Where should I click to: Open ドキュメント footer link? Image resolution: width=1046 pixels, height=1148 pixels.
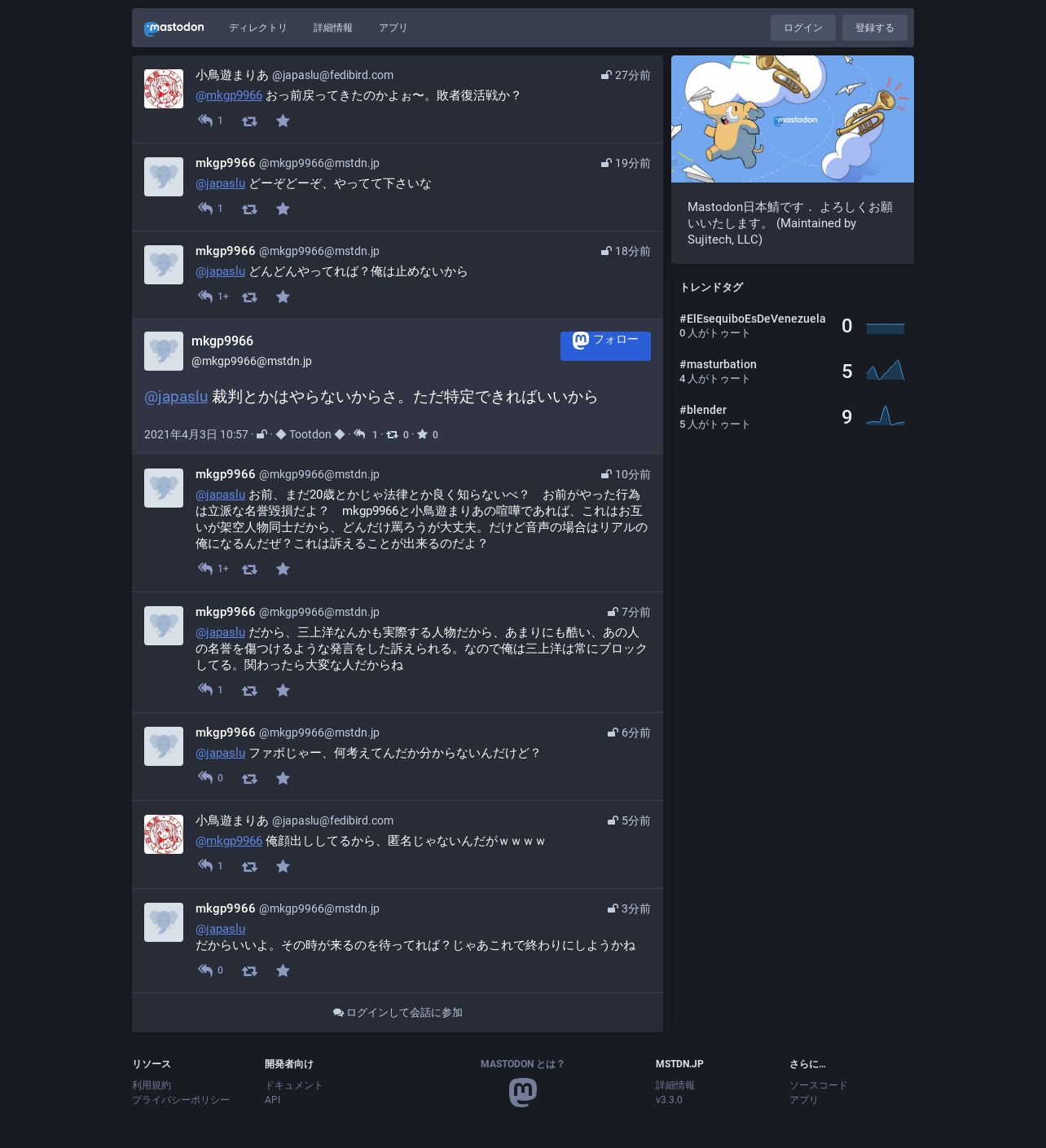293,1085
